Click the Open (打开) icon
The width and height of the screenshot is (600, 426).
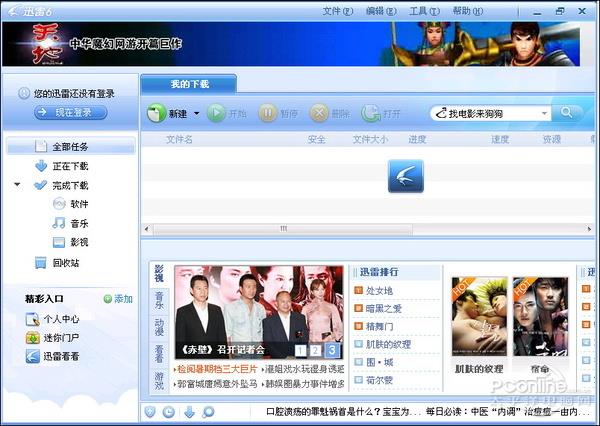(x=371, y=113)
